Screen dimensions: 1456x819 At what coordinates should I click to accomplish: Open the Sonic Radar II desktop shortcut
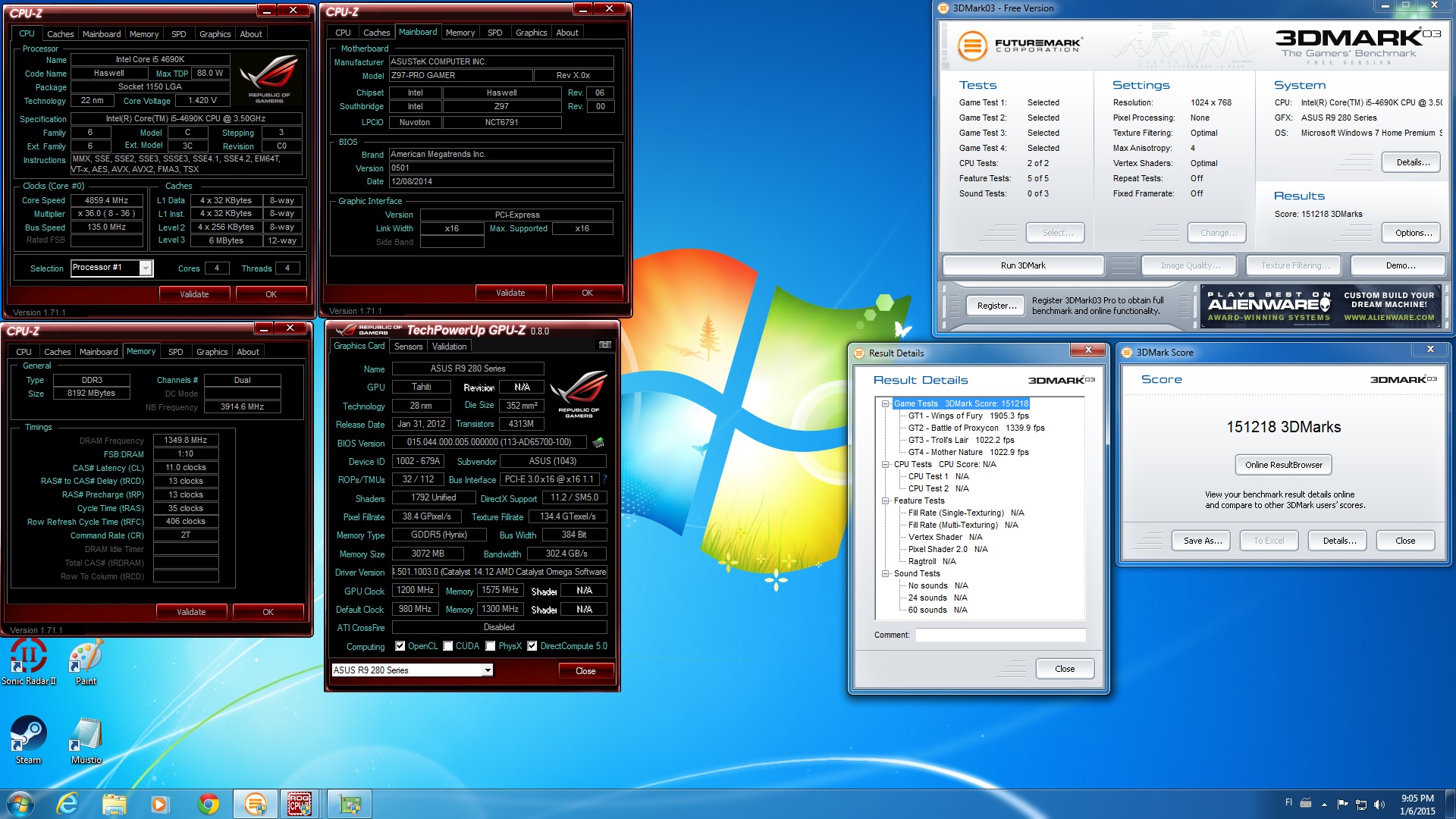point(28,661)
